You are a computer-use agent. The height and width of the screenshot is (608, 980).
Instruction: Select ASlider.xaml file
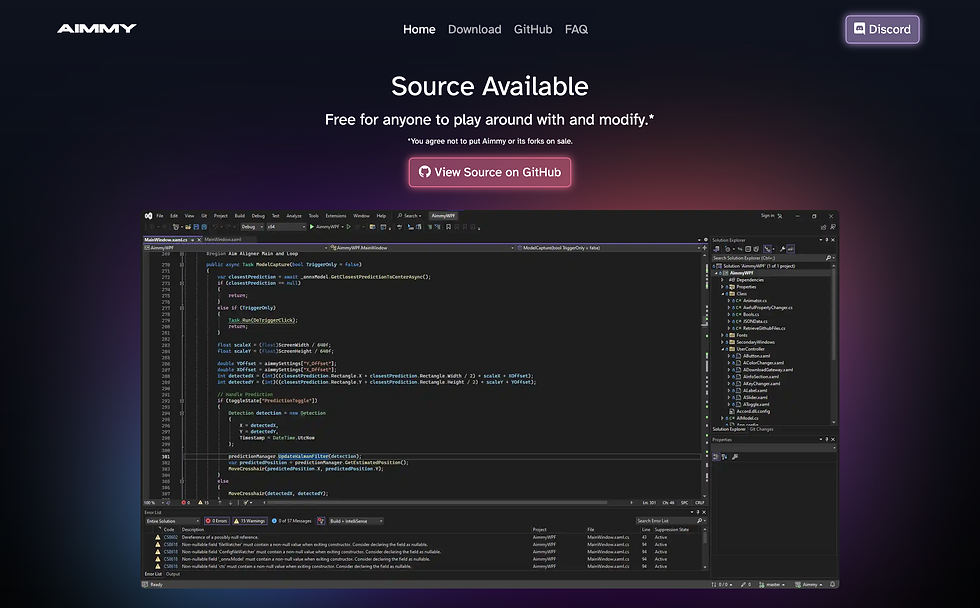point(755,397)
